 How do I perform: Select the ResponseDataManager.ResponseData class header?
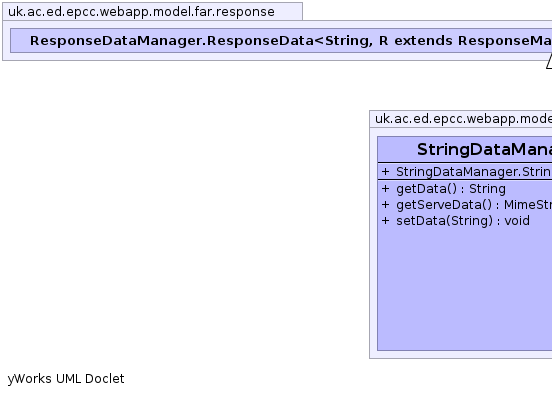[281, 41]
